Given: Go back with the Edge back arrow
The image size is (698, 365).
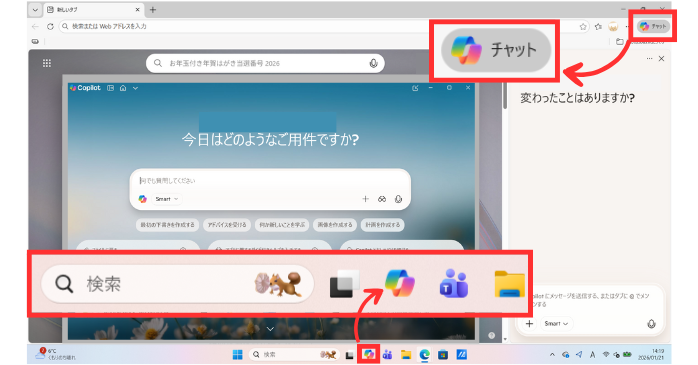Looking at the screenshot, I should [36, 26].
